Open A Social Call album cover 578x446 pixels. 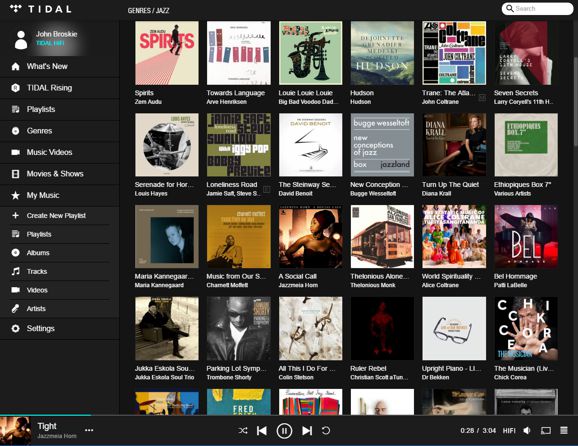(x=310, y=237)
